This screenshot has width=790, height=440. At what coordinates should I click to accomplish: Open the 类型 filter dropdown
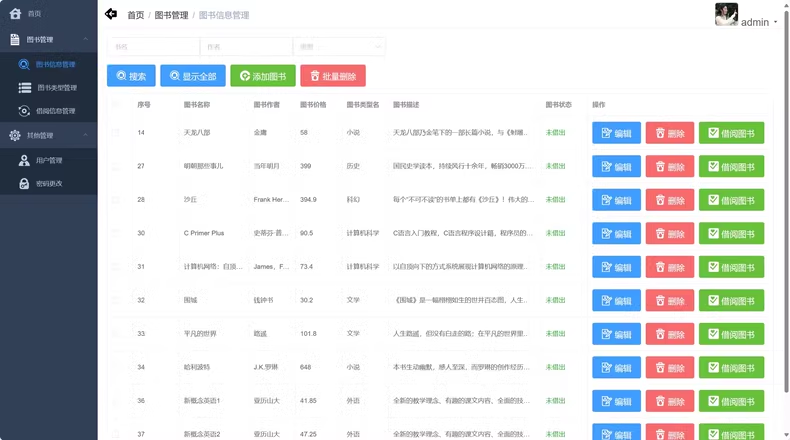coord(339,47)
